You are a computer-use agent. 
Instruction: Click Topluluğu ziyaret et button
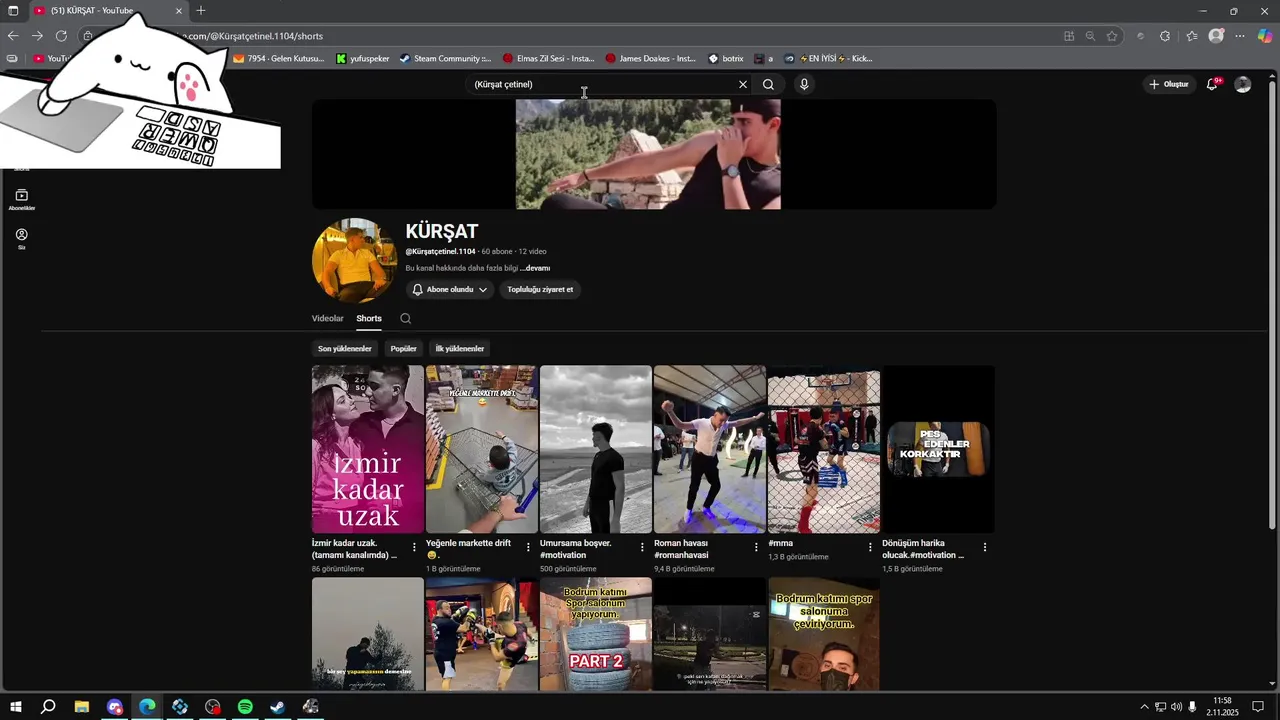pyautogui.click(x=540, y=289)
